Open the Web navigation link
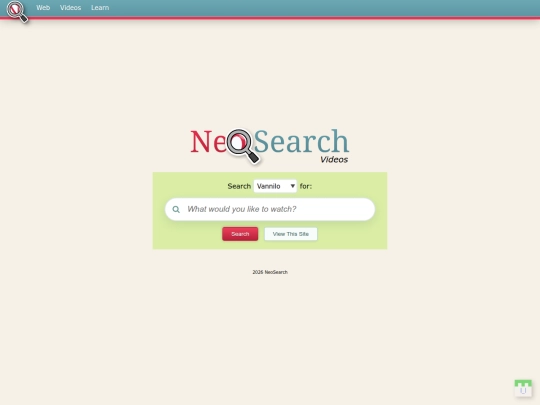This screenshot has width=540, height=405. coord(43,8)
